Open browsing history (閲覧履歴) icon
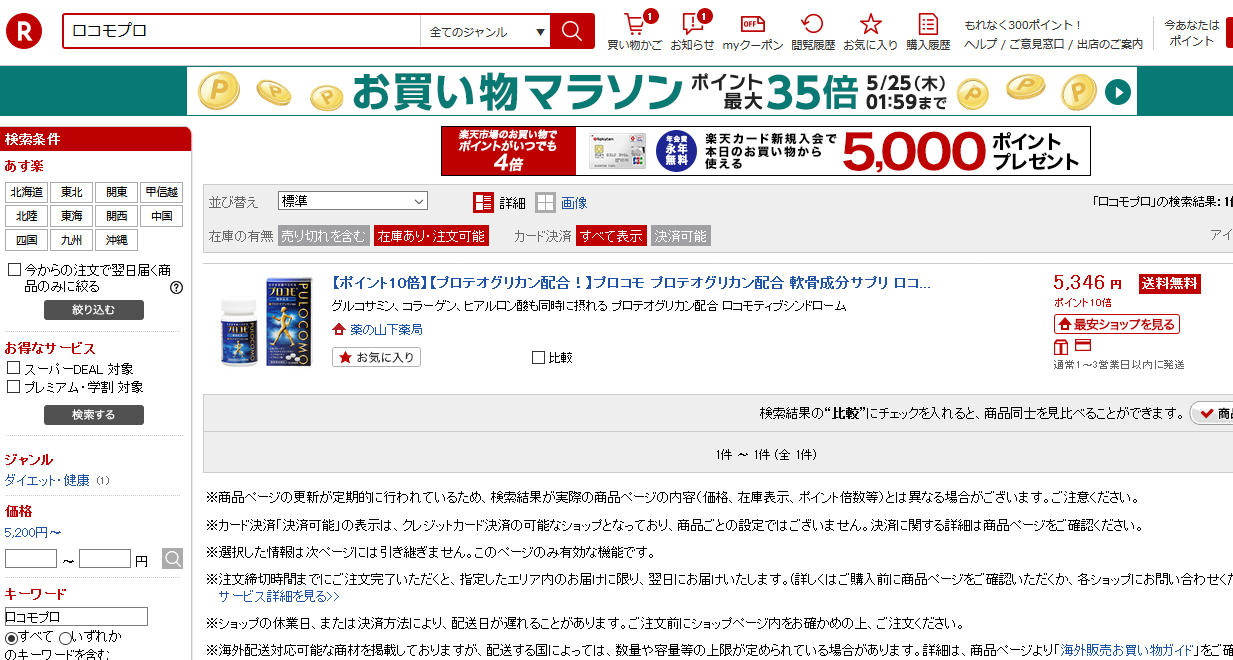Viewport: 1233px width, 660px height. pyautogui.click(x=812, y=25)
